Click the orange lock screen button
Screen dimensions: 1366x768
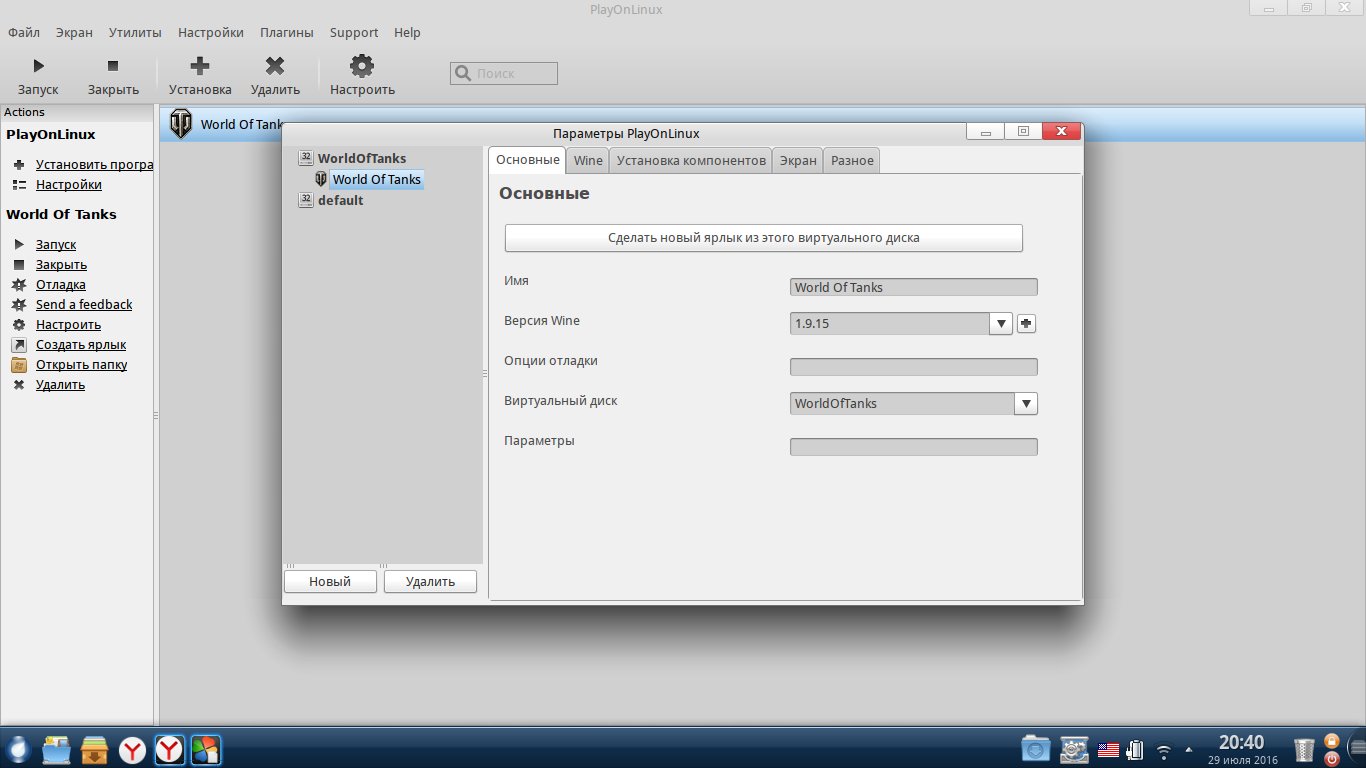point(1331,741)
